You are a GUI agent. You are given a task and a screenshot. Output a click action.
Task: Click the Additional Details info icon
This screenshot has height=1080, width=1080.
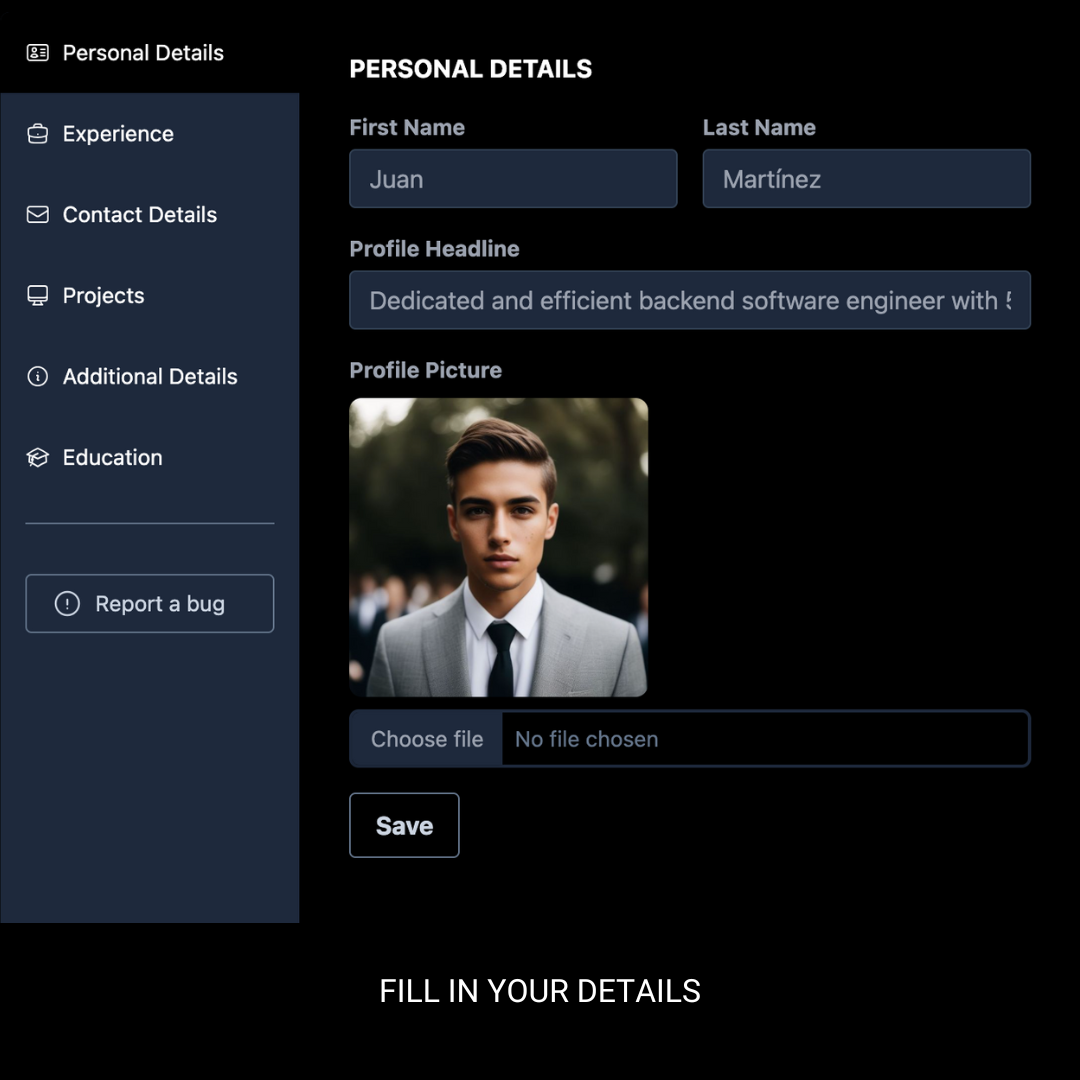coord(37,377)
